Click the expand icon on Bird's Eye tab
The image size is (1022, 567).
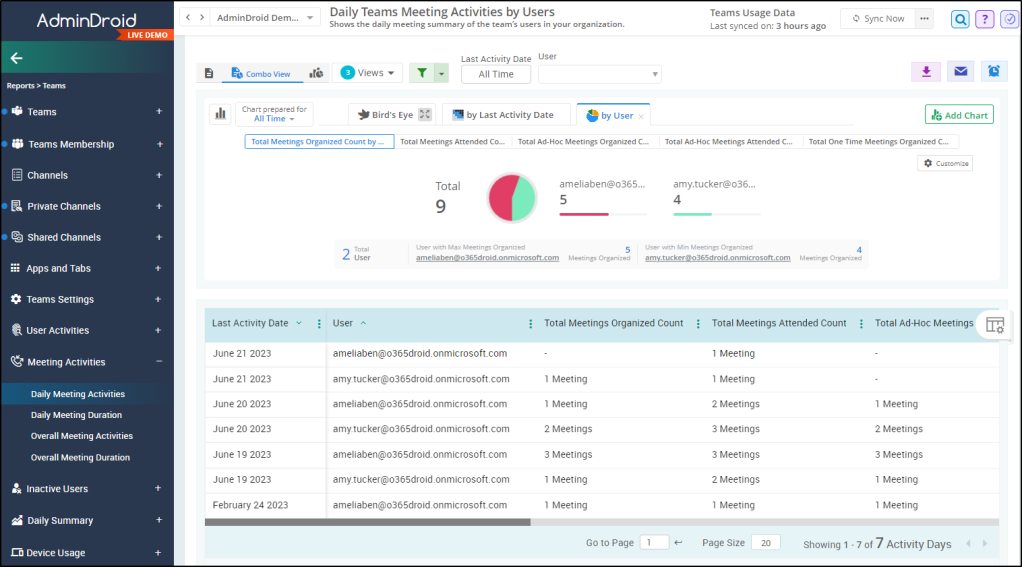click(425, 115)
